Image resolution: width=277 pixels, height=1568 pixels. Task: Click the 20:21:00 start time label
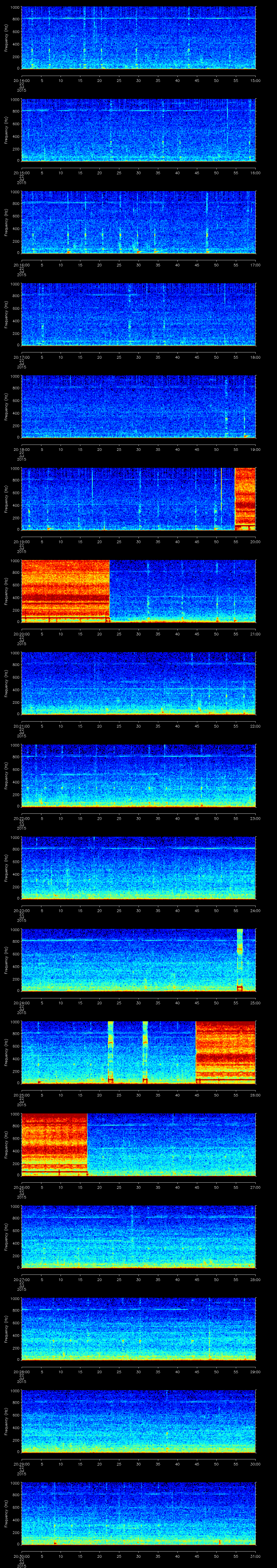(x=21, y=726)
